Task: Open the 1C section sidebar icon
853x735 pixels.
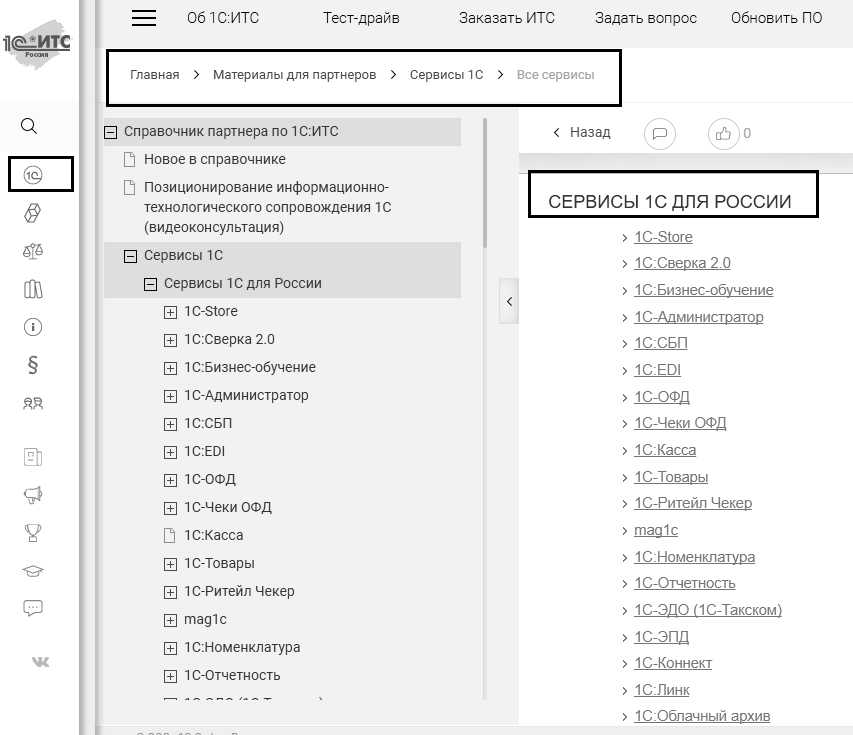Action: click(x=33, y=175)
